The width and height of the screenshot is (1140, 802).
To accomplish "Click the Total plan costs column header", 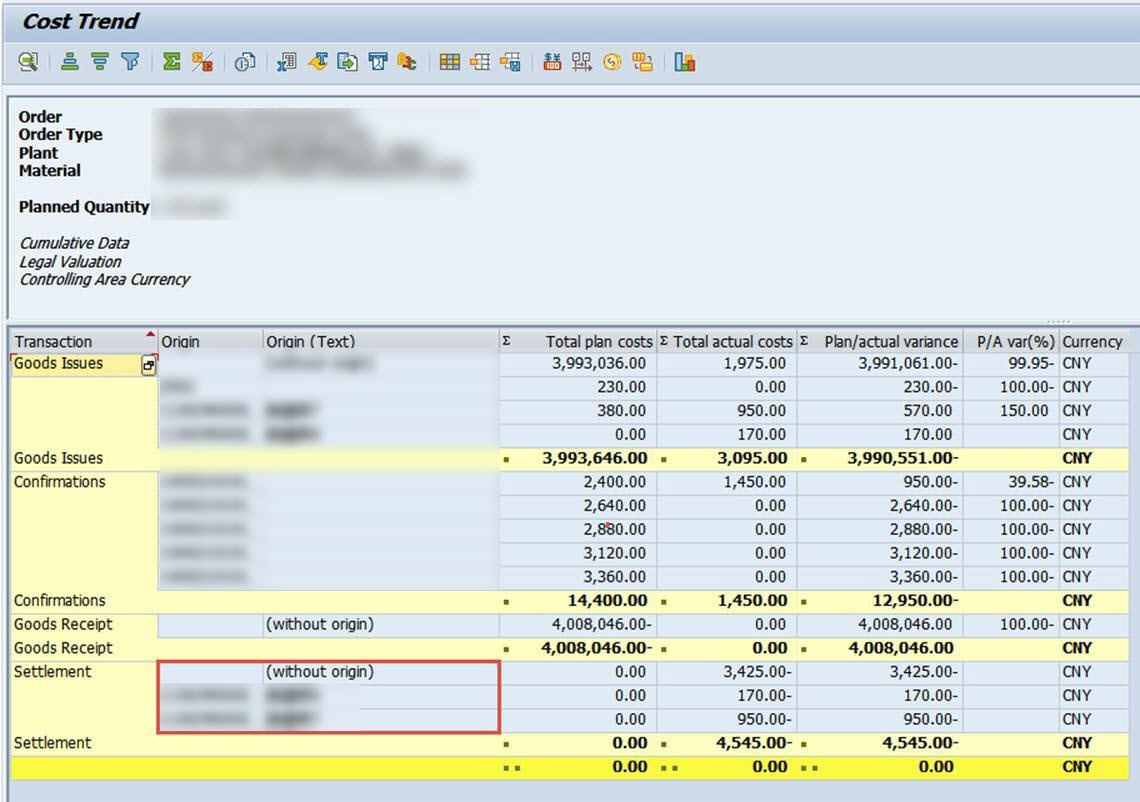I will click(x=578, y=341).
